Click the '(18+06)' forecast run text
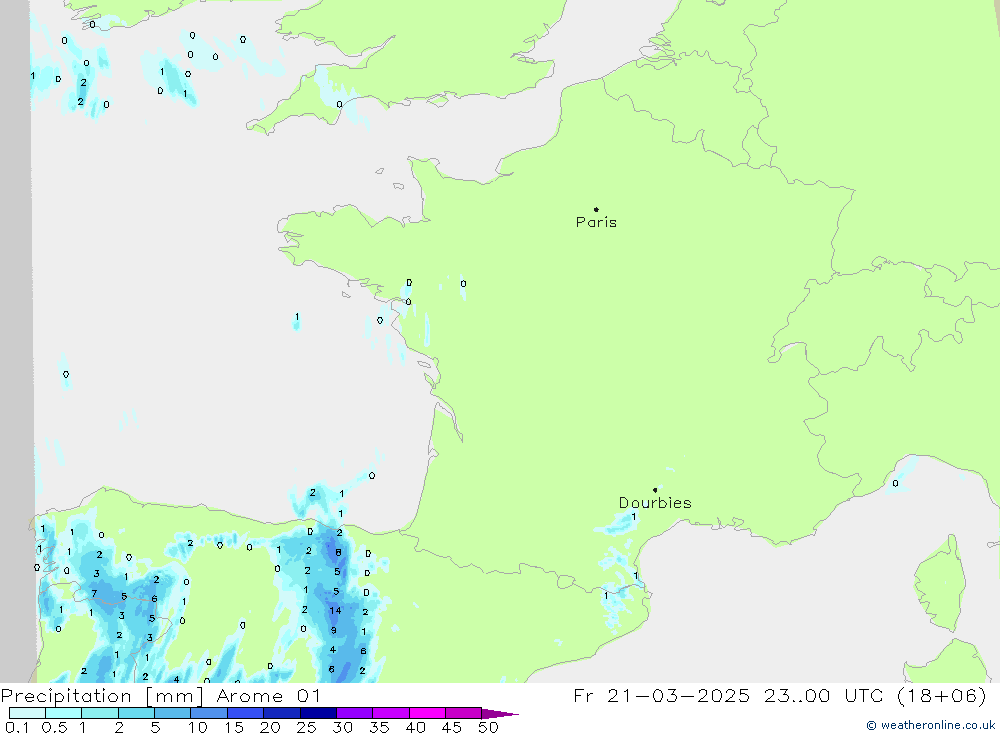Image resolution: width=1000 pixels, height=733 pixels. (x=941, y=695)
